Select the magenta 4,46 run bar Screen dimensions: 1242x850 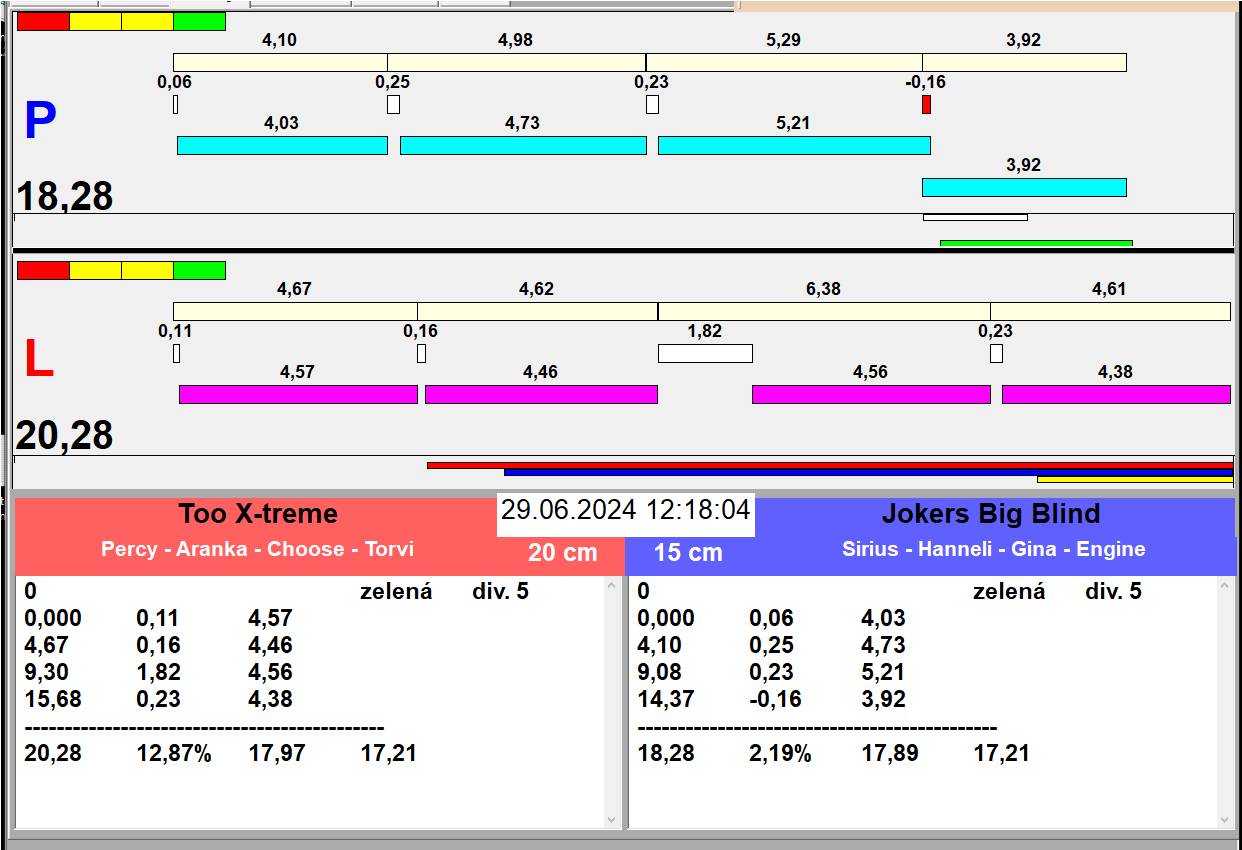[541, 394]
